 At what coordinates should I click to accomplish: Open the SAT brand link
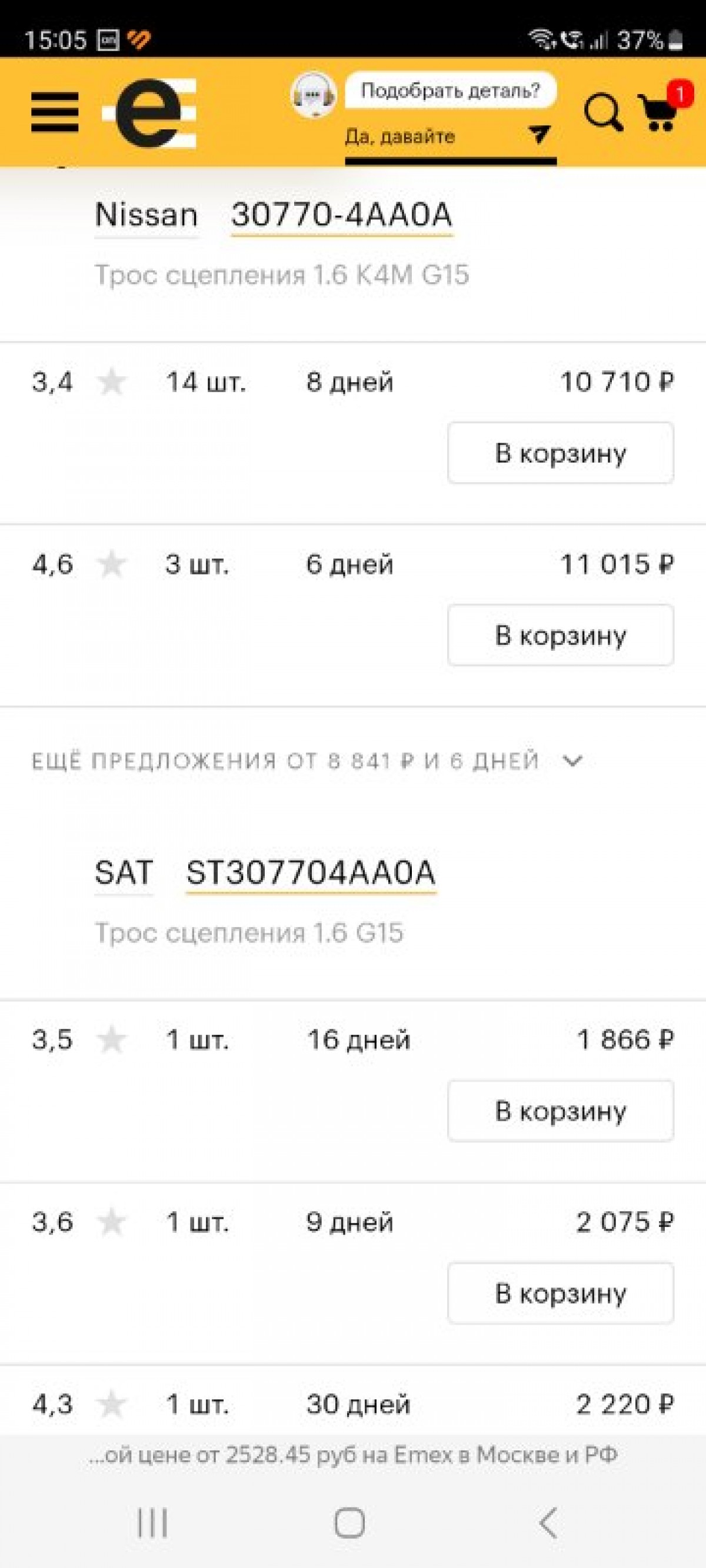coord(124,873)
